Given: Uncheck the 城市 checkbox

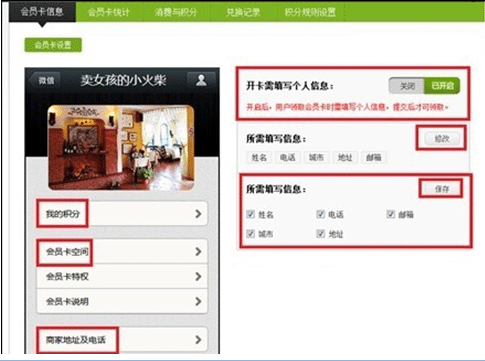Looking at the screenshot, I should click(250, 234).
